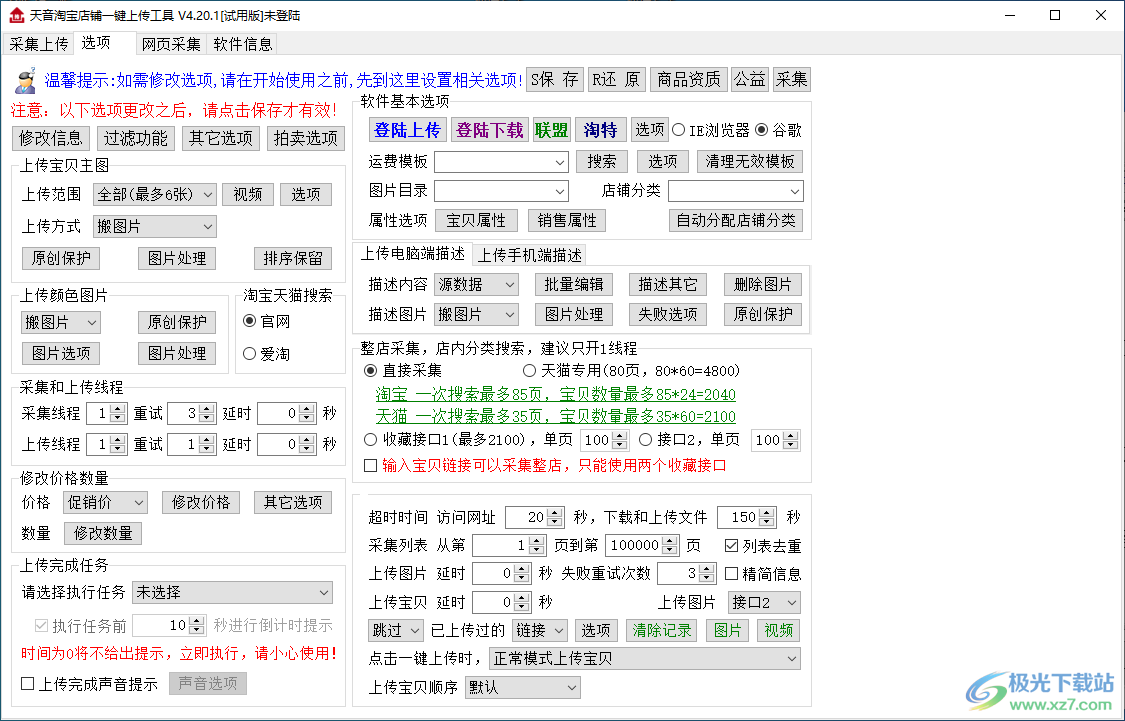Click the 批量编辑 button

573,285
